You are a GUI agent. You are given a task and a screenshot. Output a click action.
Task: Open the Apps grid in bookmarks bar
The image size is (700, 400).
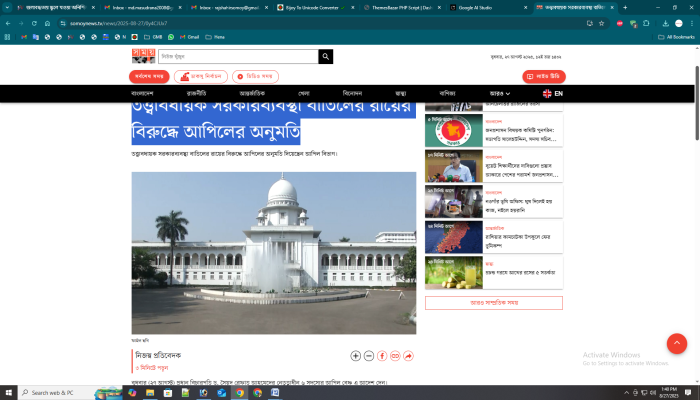tap(7, 37)
